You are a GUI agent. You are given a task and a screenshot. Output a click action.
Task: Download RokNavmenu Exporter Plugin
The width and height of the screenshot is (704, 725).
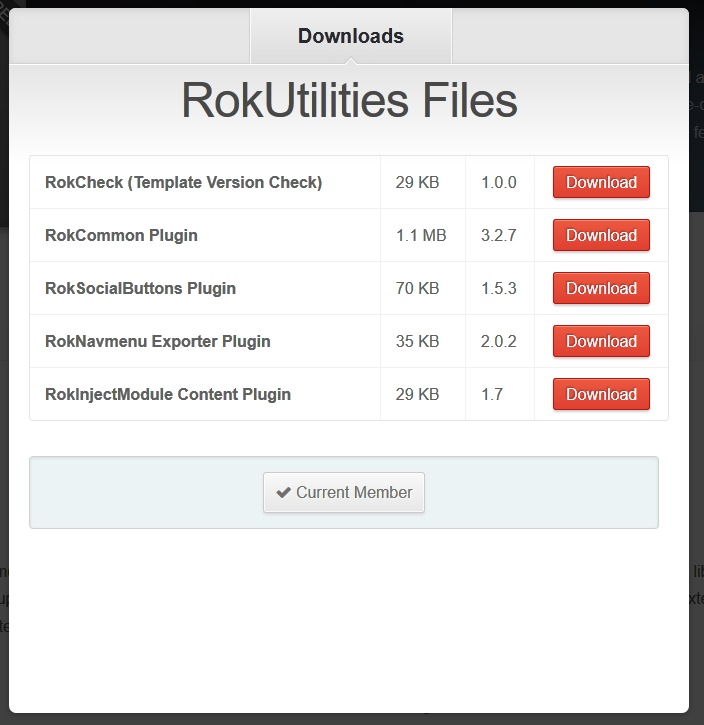coord(601,341)
